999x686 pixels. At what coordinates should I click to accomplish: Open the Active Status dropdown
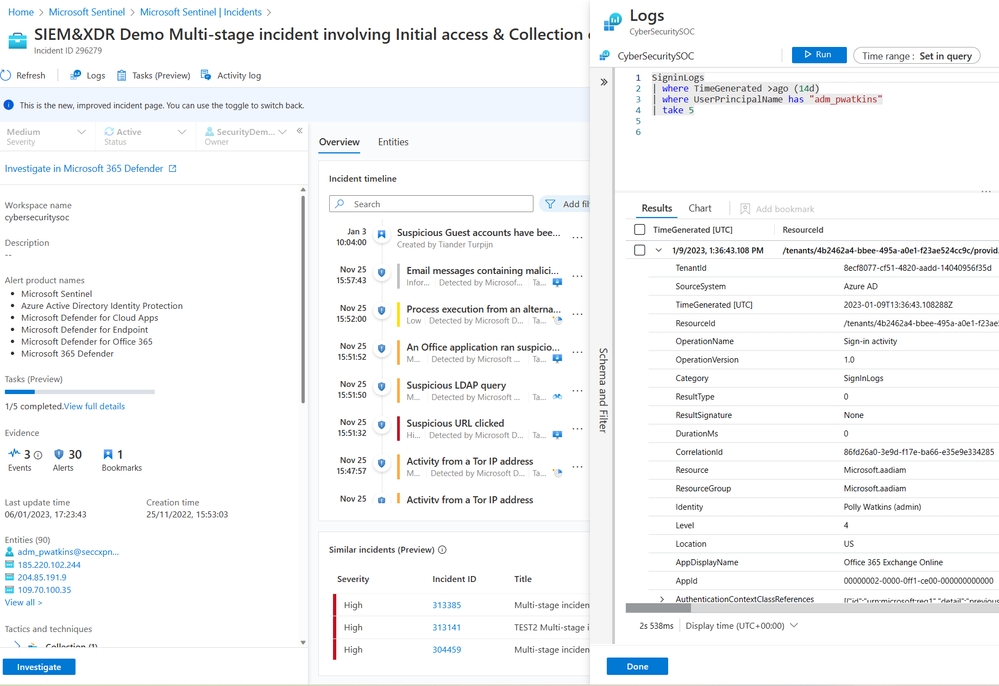coord(145,136)
